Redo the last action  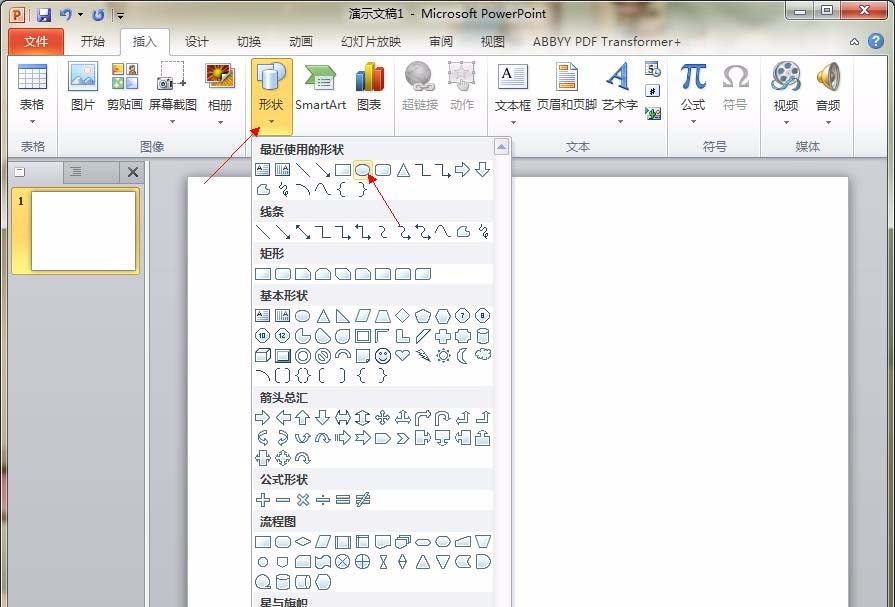pyautogui.click(x=98, y=15)
